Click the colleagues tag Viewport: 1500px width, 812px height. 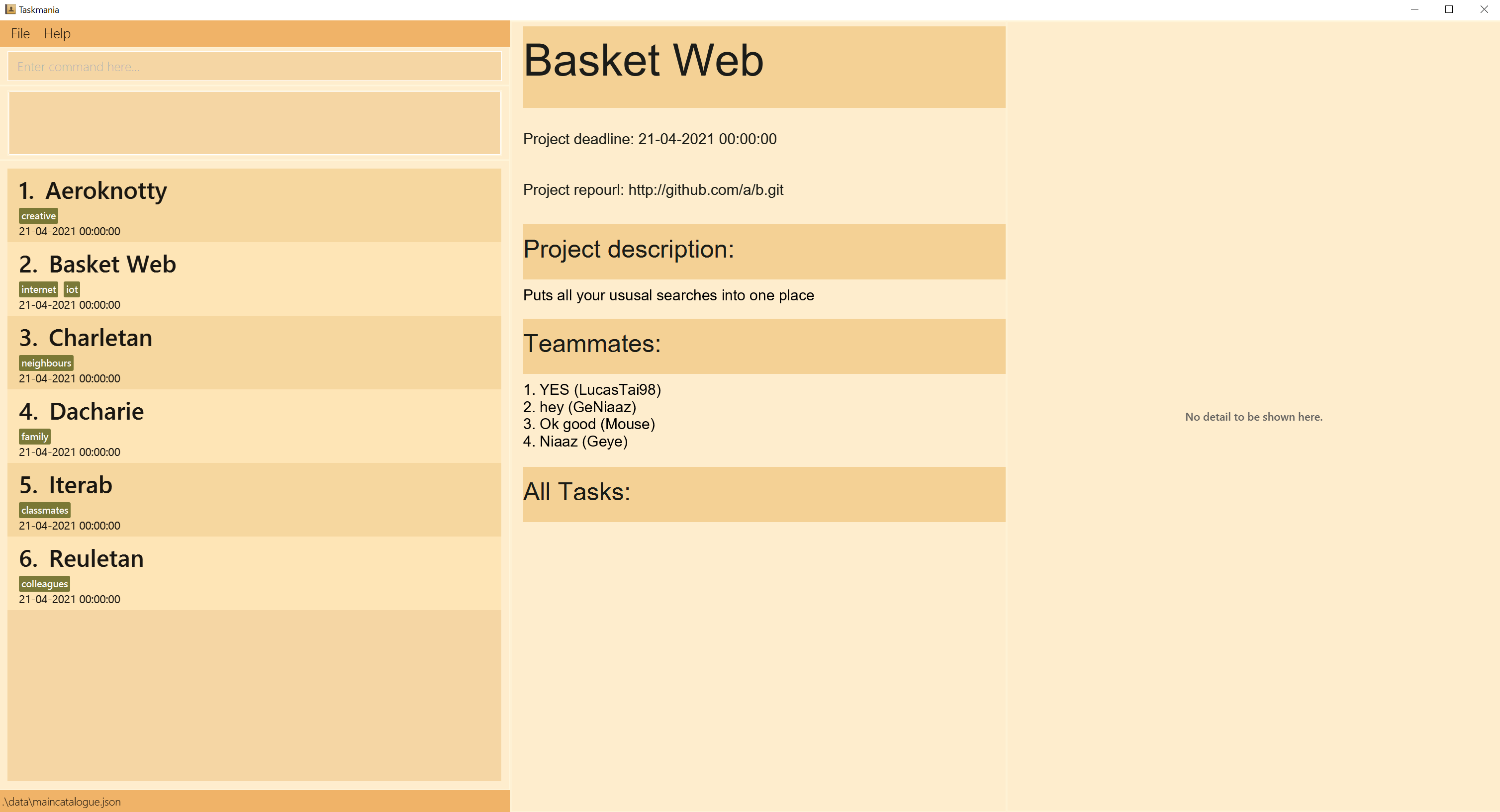tap(44, 584)
